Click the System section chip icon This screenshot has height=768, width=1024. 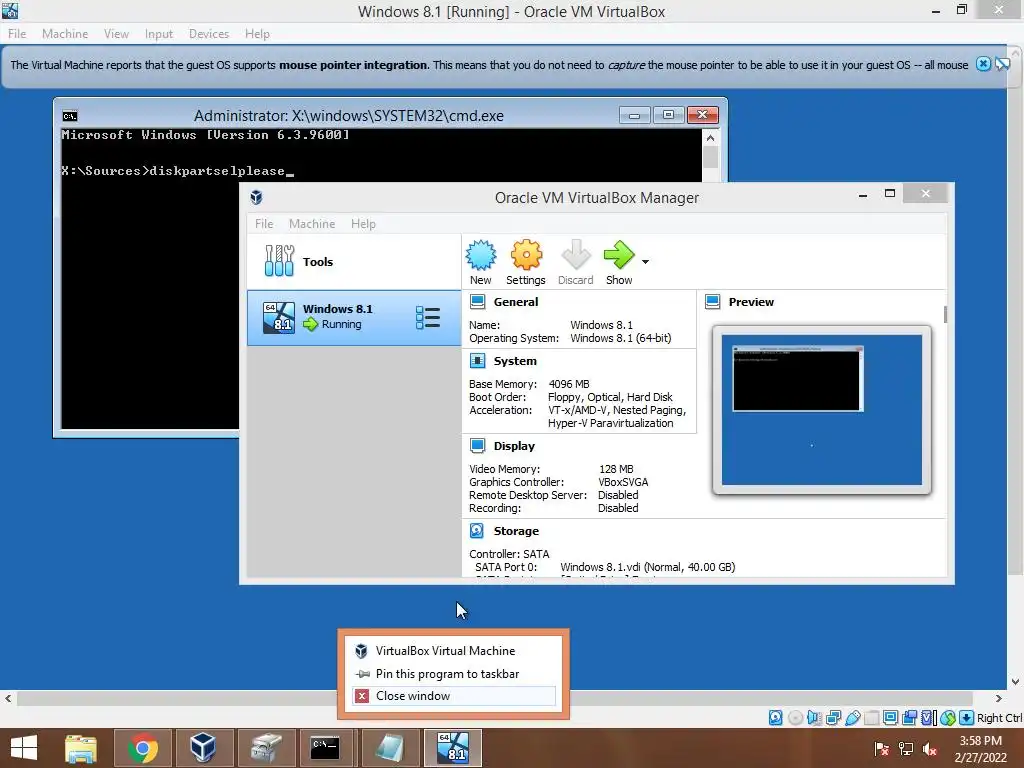click(x=477, y=360)
